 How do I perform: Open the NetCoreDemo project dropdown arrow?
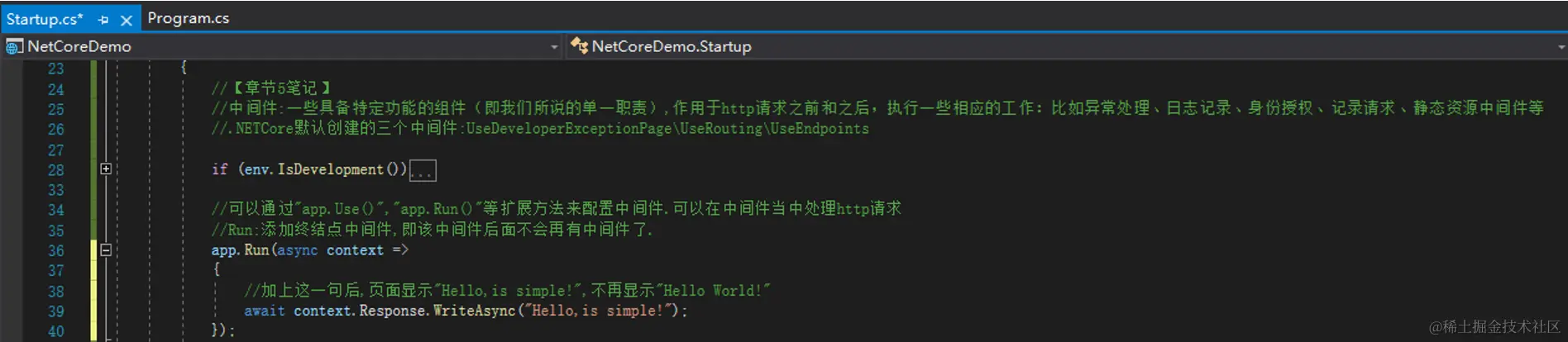point(554,47)
